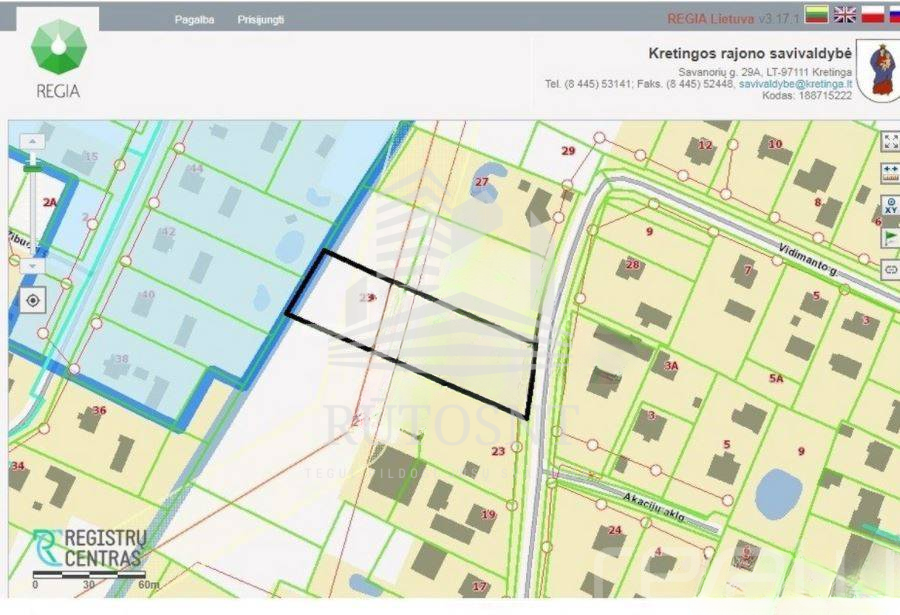Open the Pagalba help menu
The height and width of the screenshot is (615, 900).
tap(194, 20)
